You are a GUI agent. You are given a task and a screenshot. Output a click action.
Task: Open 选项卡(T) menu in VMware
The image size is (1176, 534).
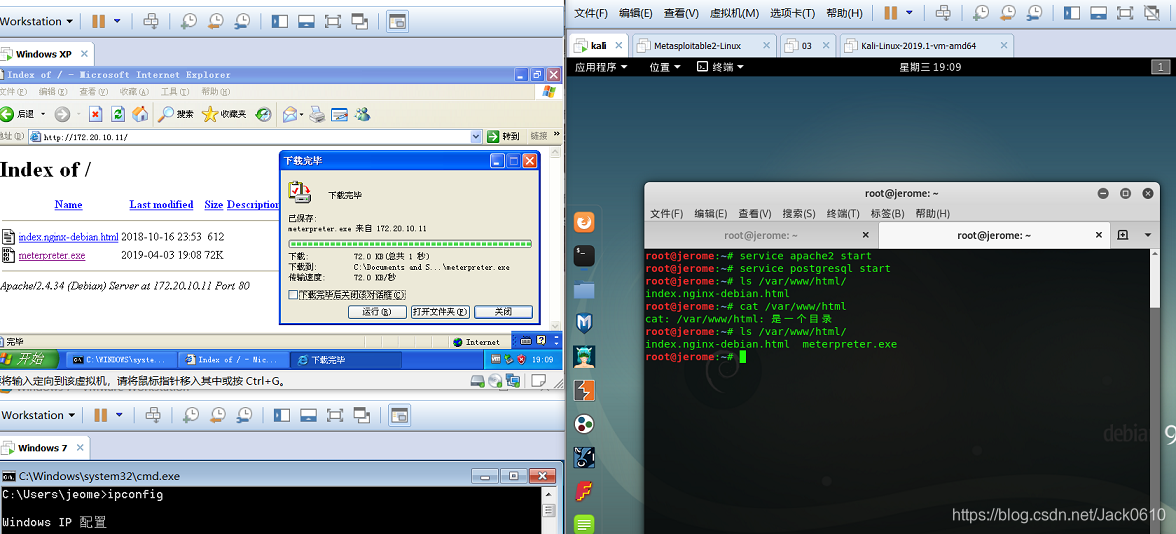792,13
